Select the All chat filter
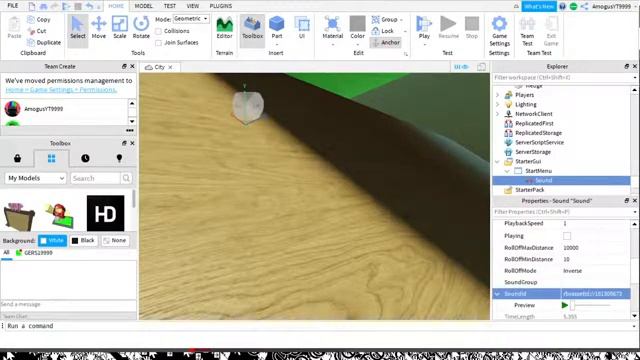Screen dimensions: 640x360 pyautogui.click(x=6, y=253)
